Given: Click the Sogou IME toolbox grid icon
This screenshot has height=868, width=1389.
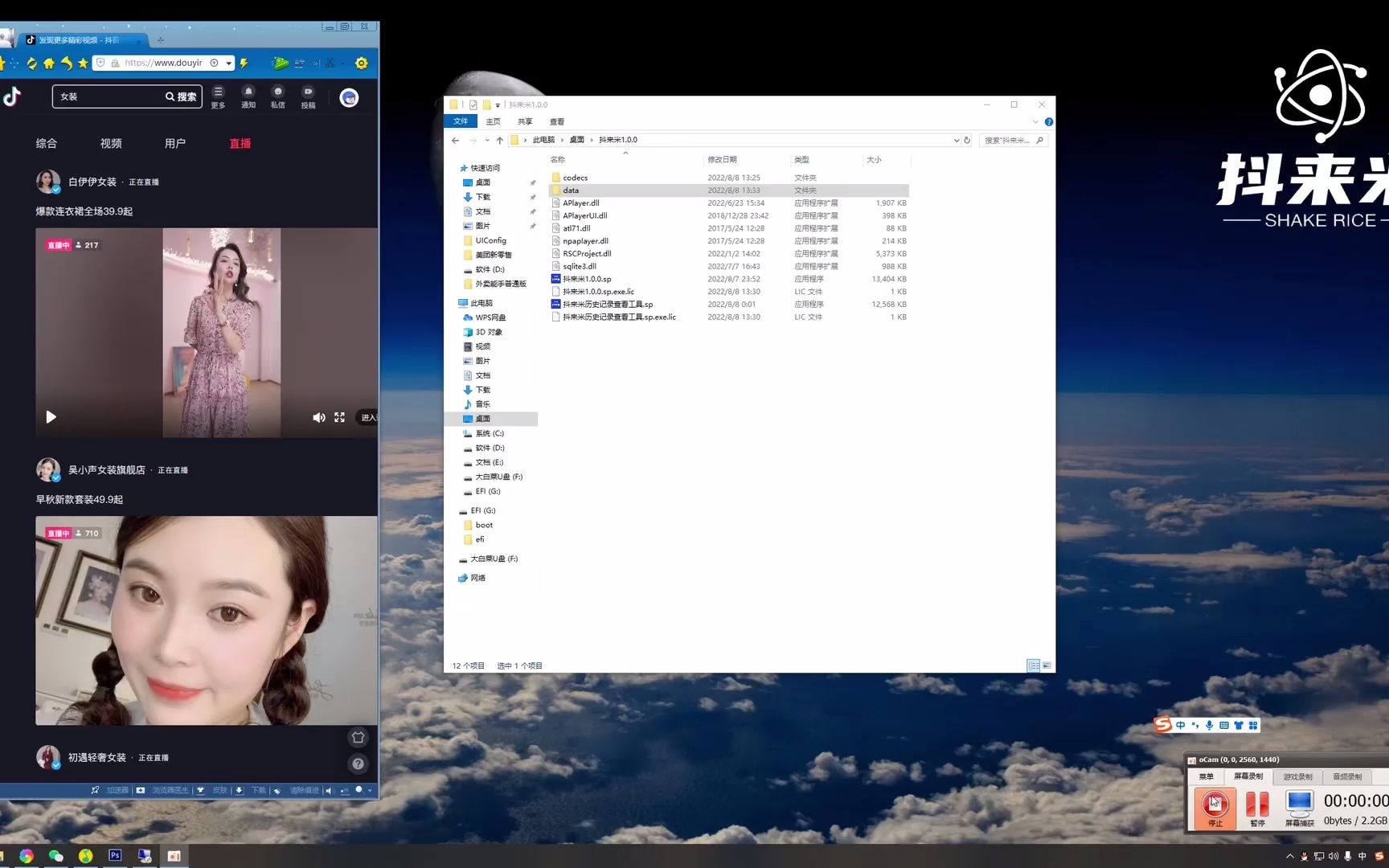Looking at the screenshot, I should 1252,725.
